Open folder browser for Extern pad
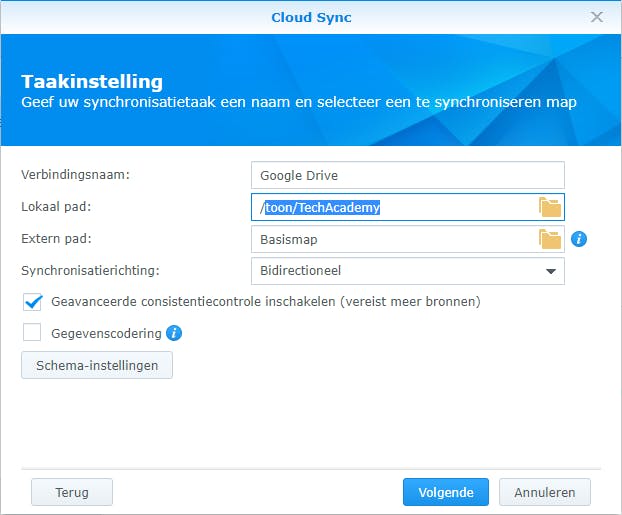Image resolution: width=622 pixels, height=515 pixels. [550, 239]
